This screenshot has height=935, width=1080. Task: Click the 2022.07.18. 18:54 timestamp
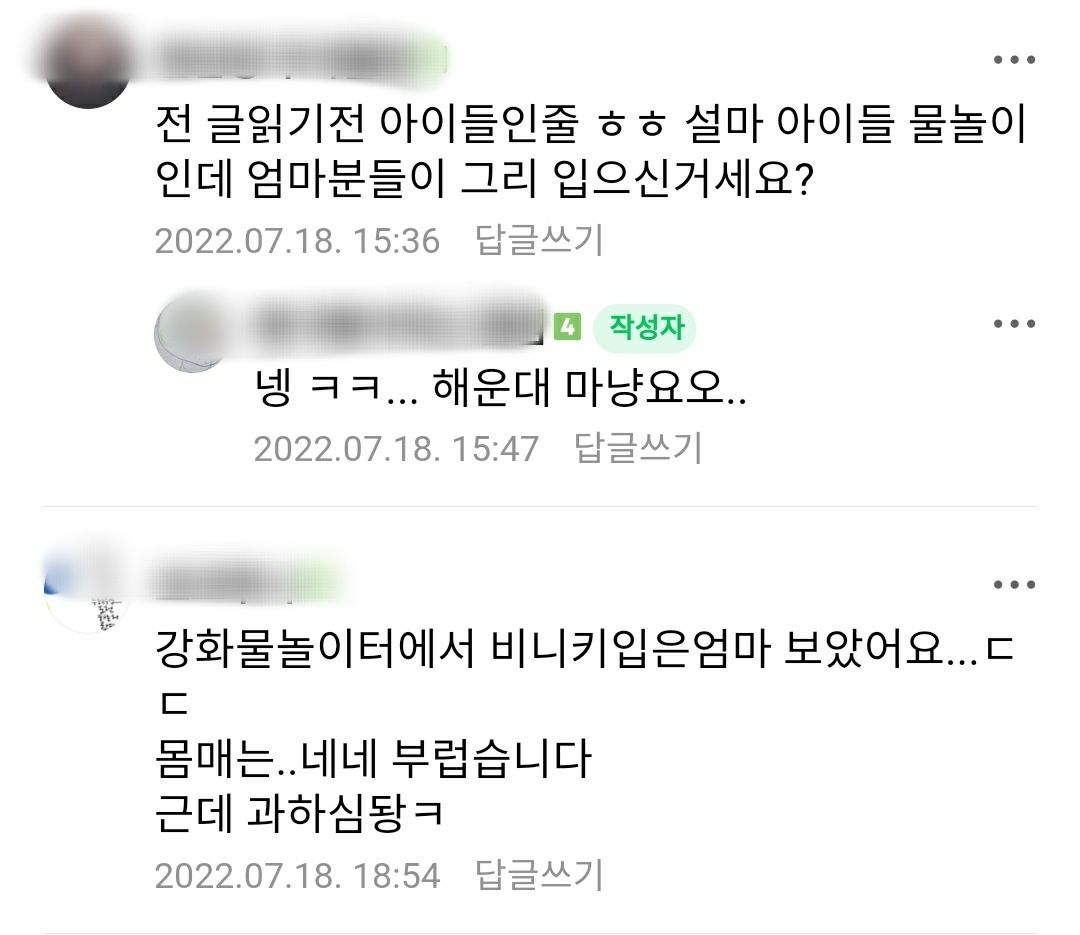[x=297, y=876]
